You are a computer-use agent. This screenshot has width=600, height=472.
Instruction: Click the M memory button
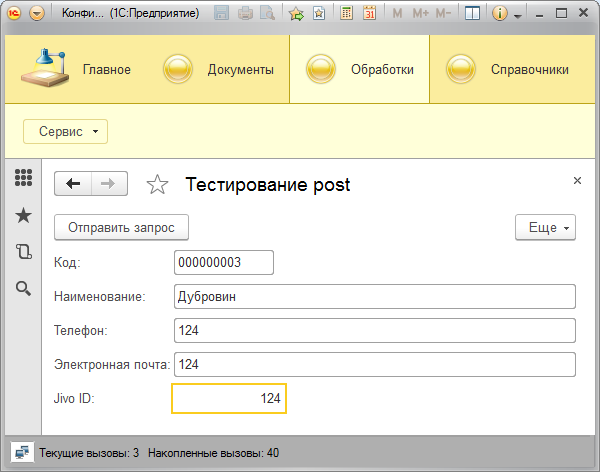tap(398, 14)
